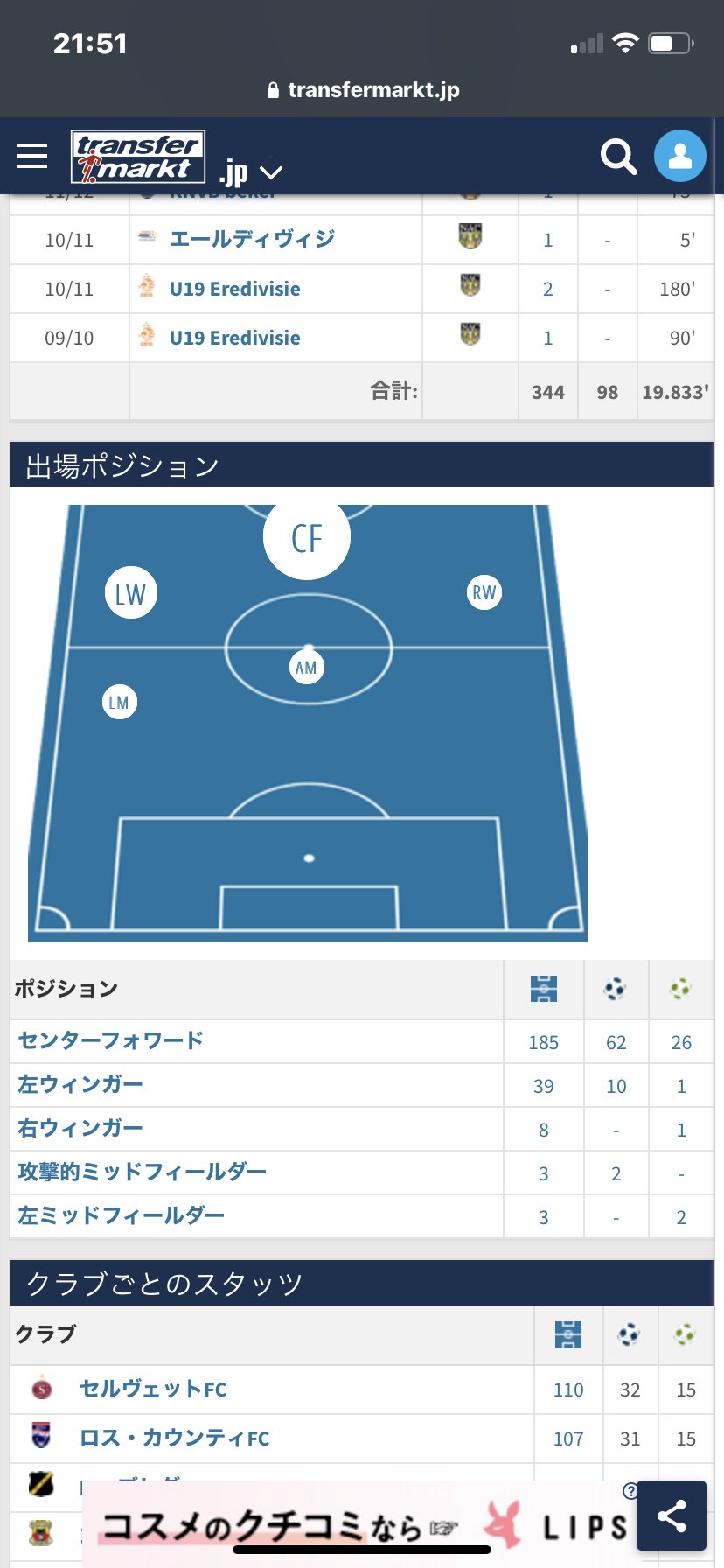724x1568 pixels.
Task: Tap the RW position circle
Action: (x=484, y=592)
